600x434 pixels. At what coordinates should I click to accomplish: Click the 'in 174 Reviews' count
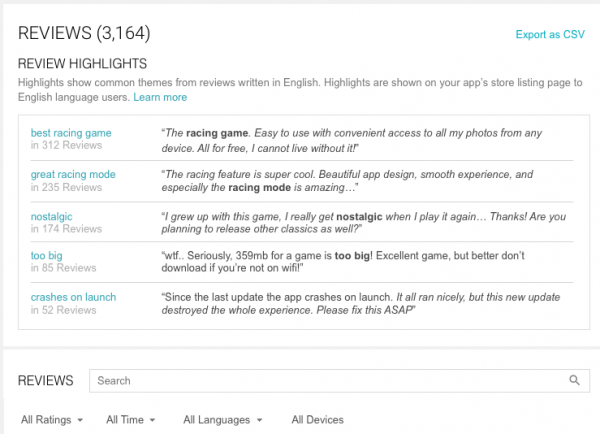67,228
